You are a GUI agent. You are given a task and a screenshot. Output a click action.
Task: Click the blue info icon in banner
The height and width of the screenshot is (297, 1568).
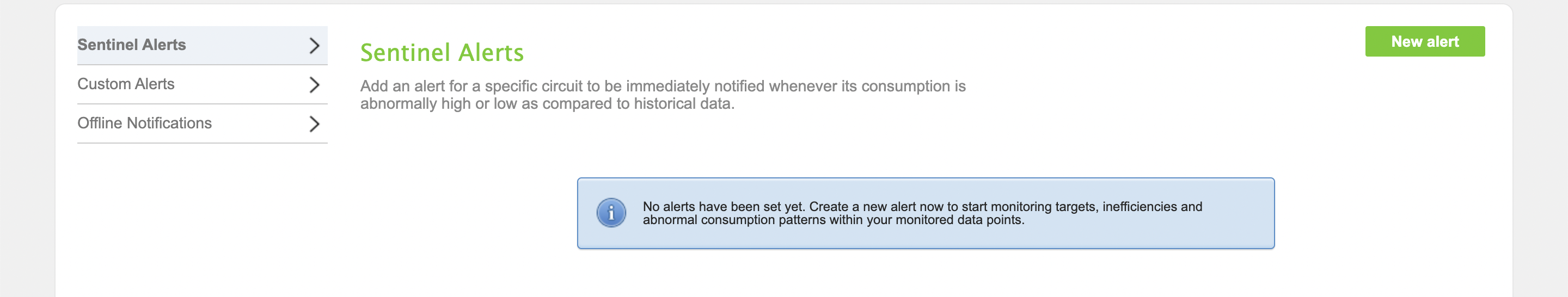click(x=611, y=213)
